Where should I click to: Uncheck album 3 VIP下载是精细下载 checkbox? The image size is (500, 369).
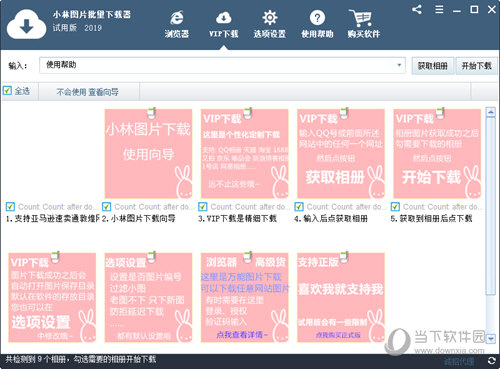[203, 207]
